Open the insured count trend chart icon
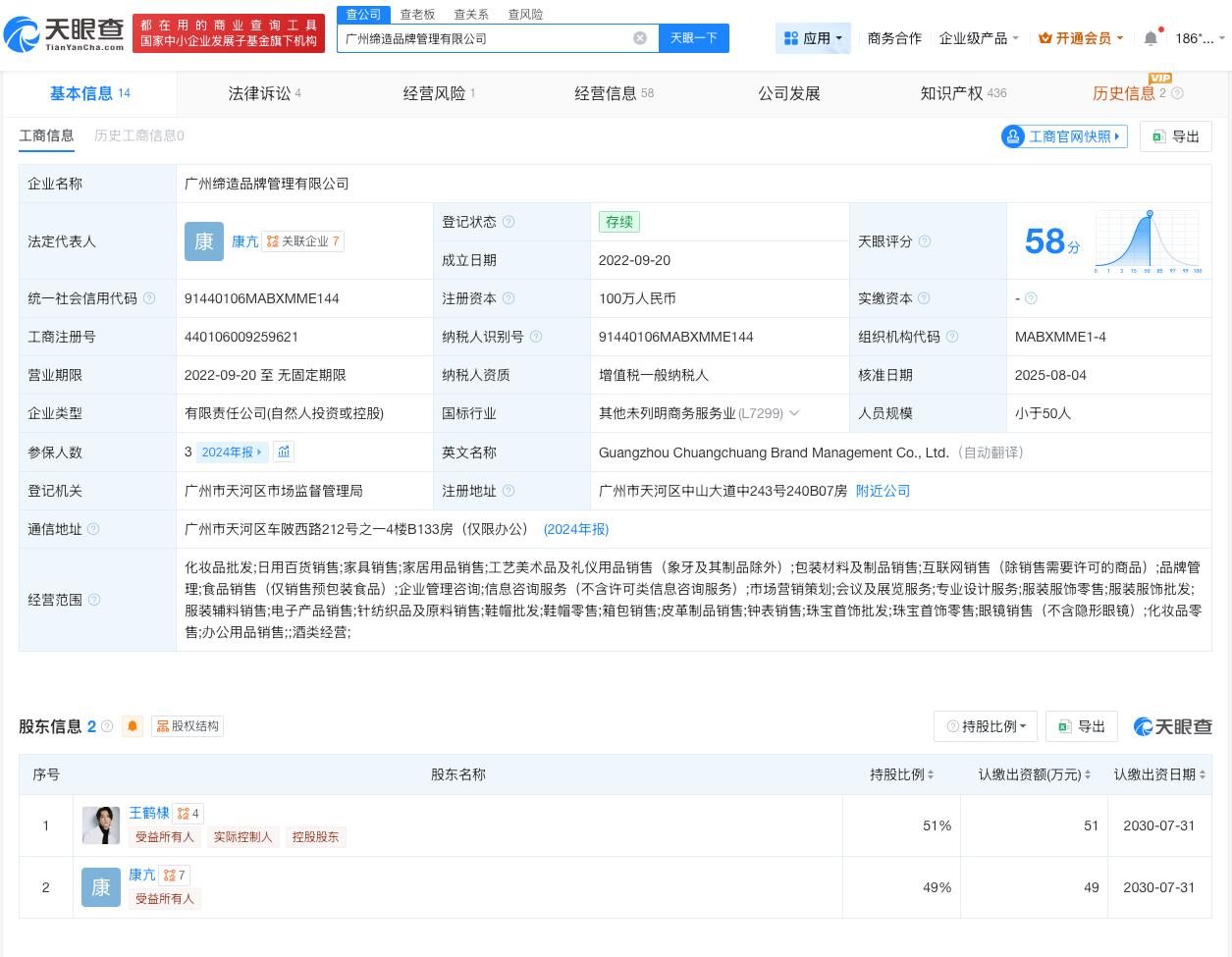 click(x=284, y=452)
